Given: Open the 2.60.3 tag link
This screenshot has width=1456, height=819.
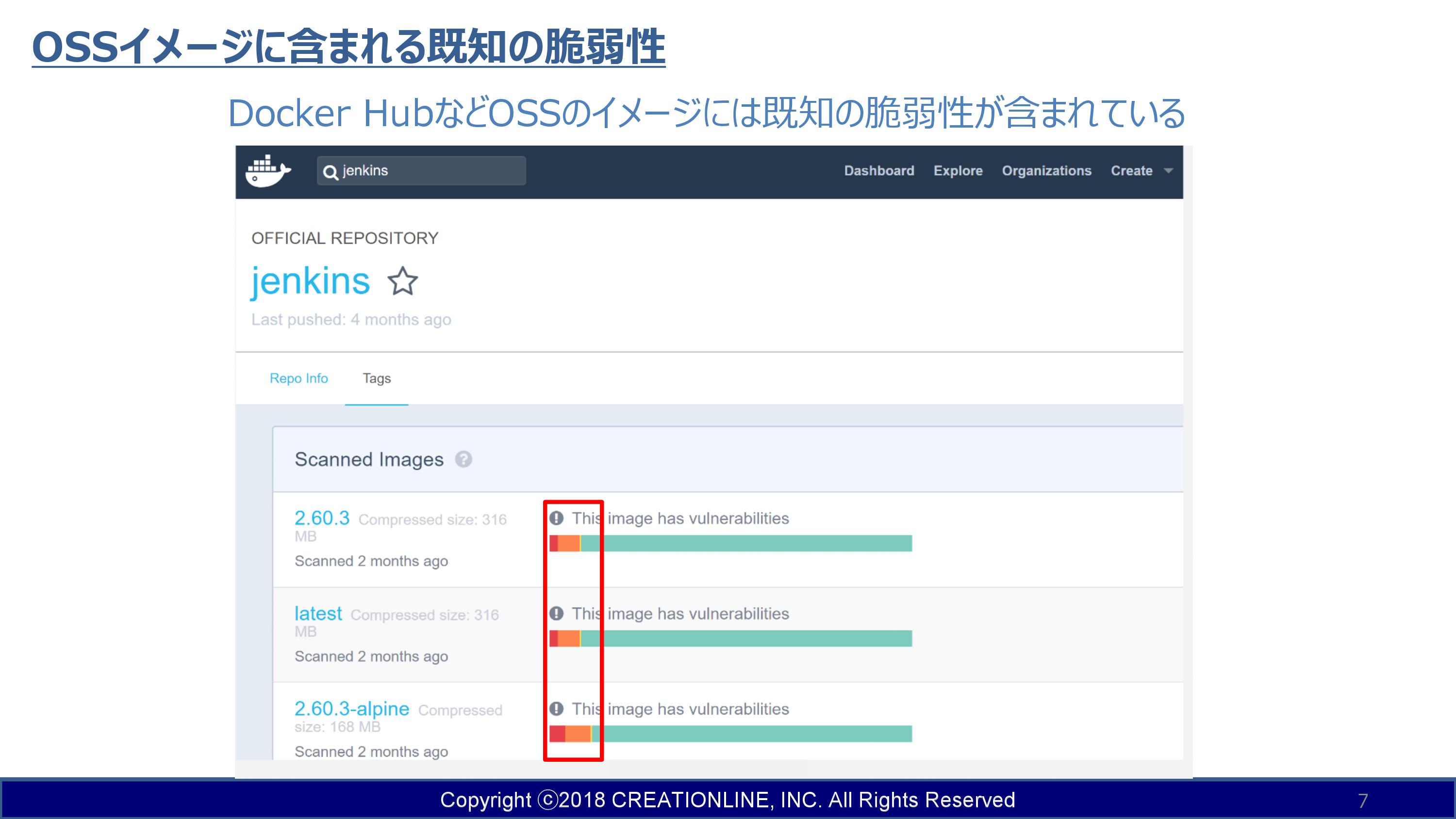Looking at the screenshot, I should point(322,518).
